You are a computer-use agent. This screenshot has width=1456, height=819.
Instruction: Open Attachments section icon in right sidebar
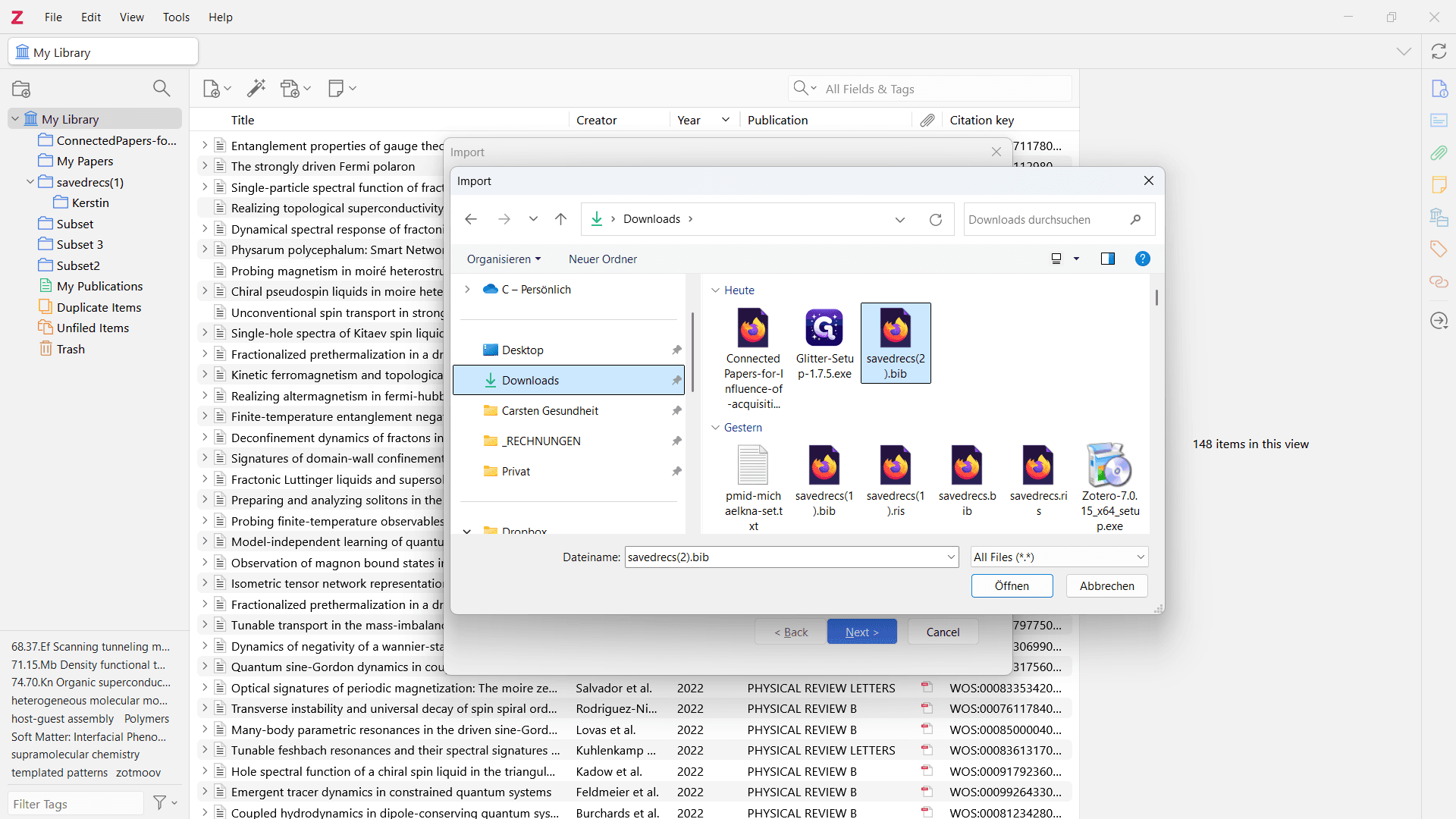coord(1439,153)
